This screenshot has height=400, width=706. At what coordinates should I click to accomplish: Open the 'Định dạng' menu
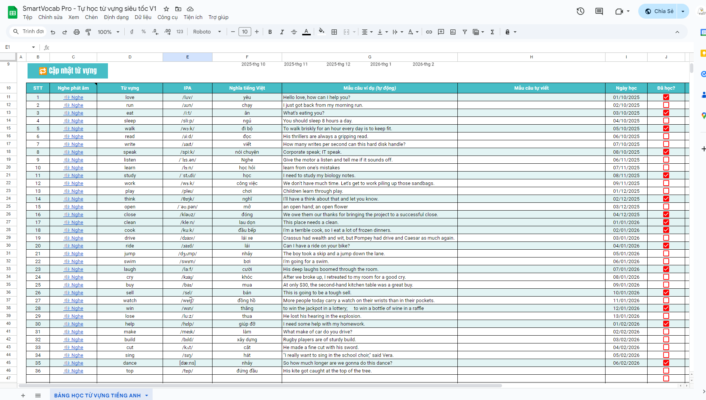pyautogui.click(x=116, y=18)
